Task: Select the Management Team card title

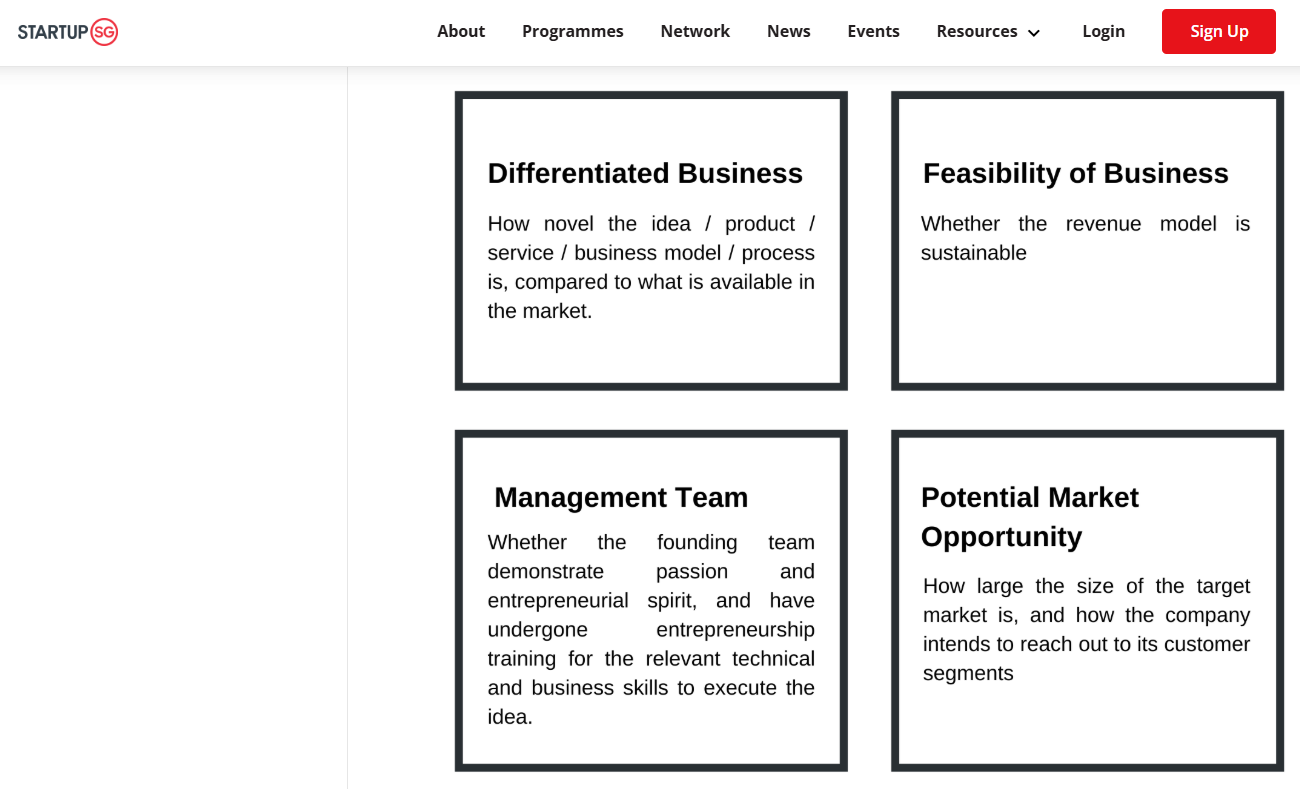Action: [621, 498]
